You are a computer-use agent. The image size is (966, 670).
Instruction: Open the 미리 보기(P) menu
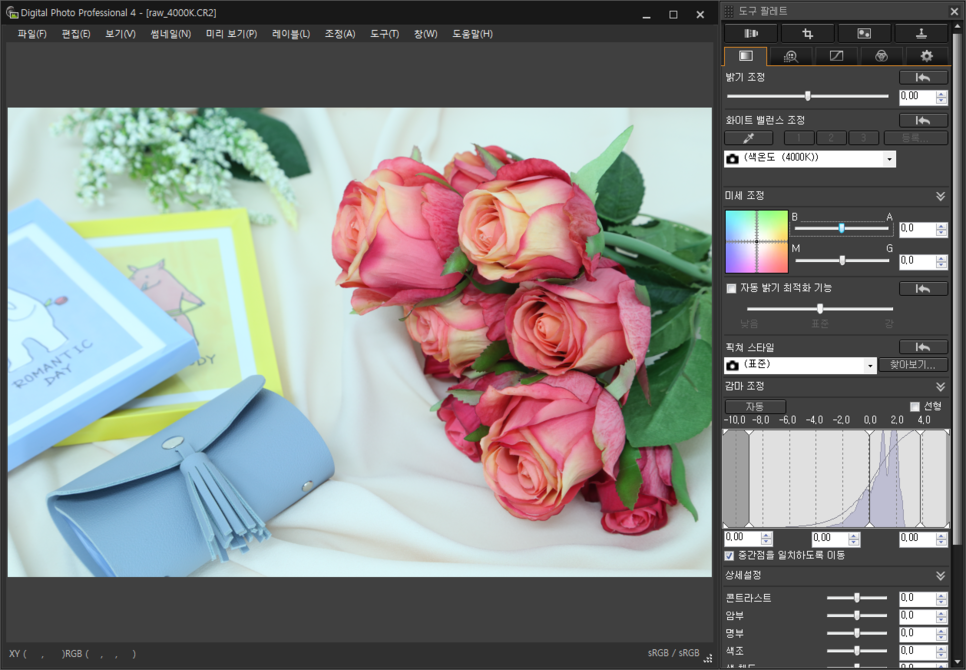(x=231, y=34)
